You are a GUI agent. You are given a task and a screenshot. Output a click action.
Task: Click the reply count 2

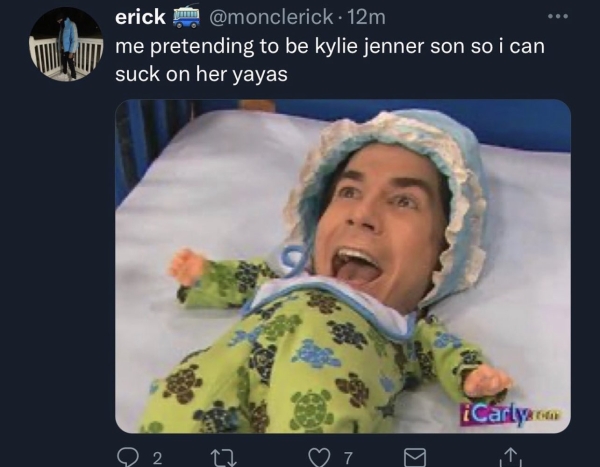157,458
